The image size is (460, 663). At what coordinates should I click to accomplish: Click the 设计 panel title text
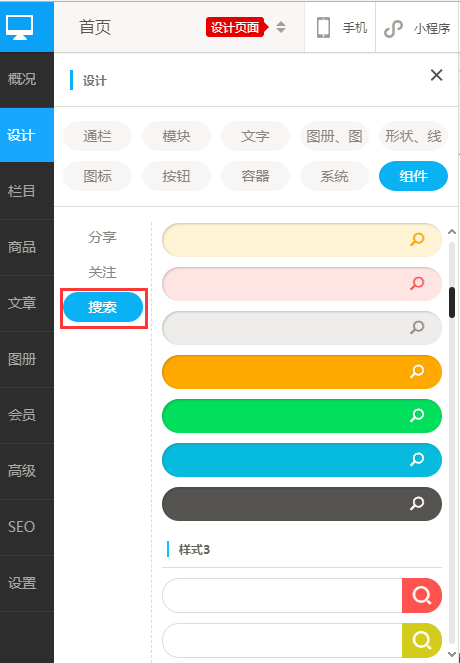click(x=95, y=80)
